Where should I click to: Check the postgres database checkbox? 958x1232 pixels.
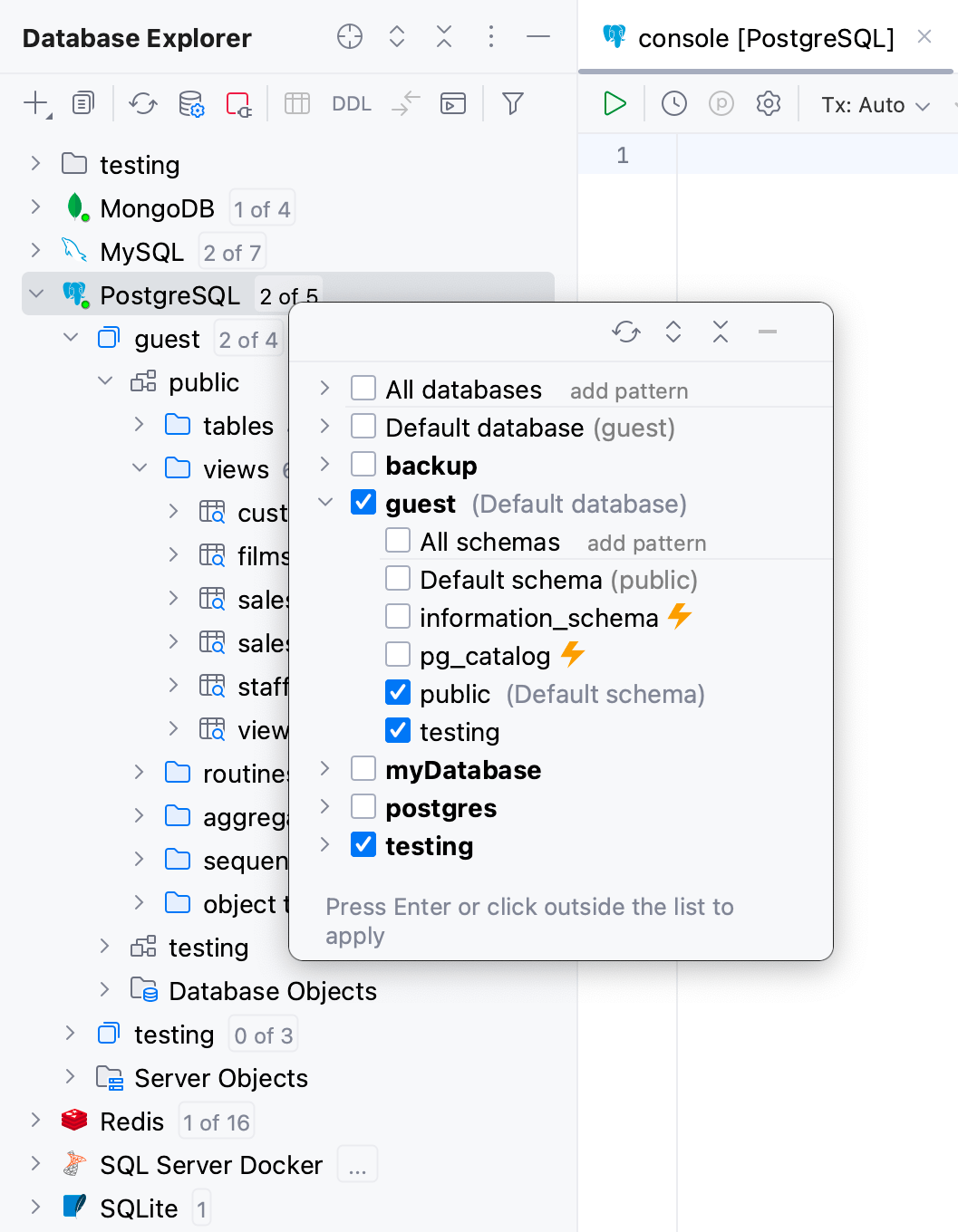pyautogui.click(x=363, y=806)
